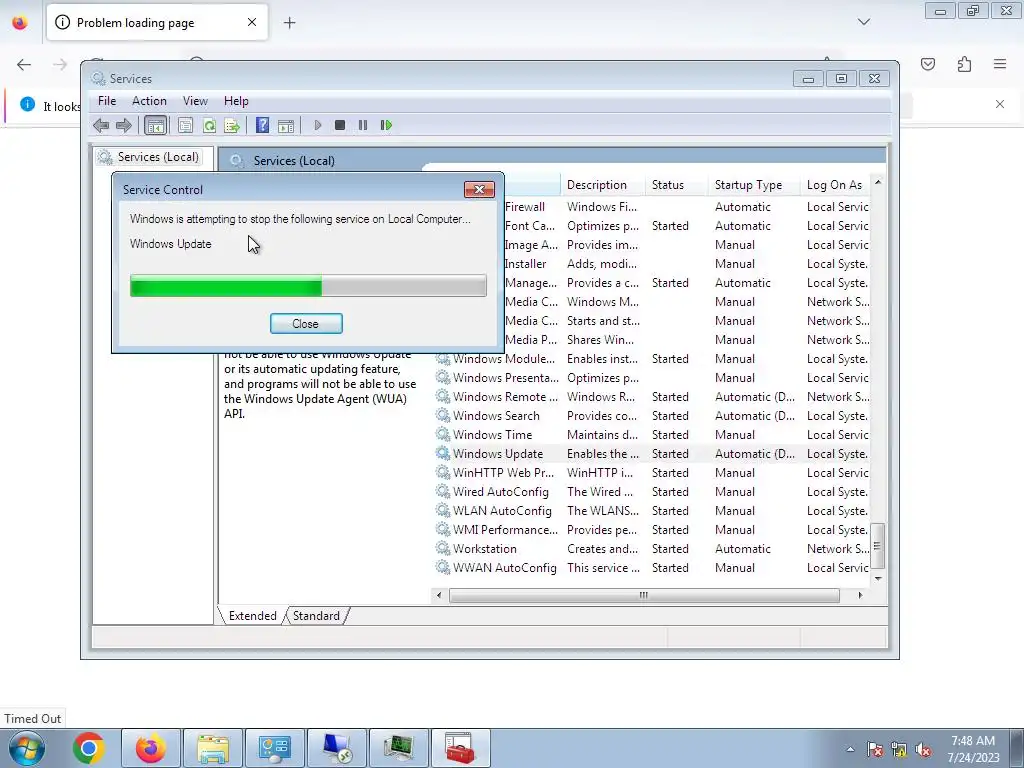
Task: Open the File menu in Services
Action: click(107, 101)
